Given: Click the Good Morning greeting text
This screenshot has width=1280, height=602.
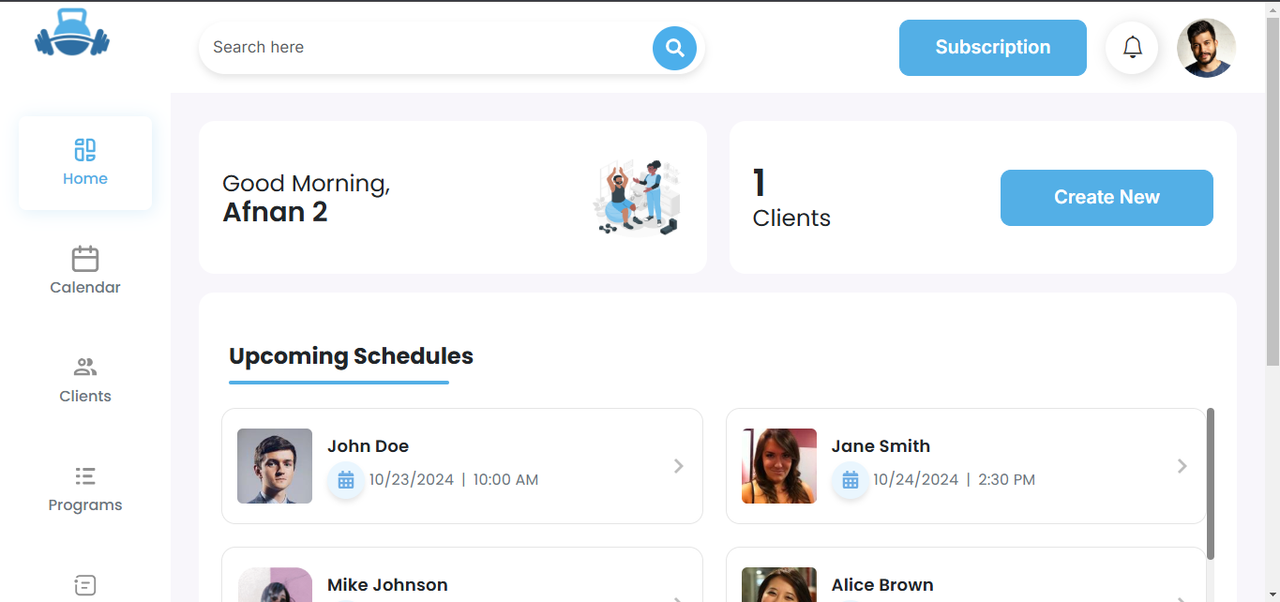Looking at the screenshot, I should click(x=306, y=184).
